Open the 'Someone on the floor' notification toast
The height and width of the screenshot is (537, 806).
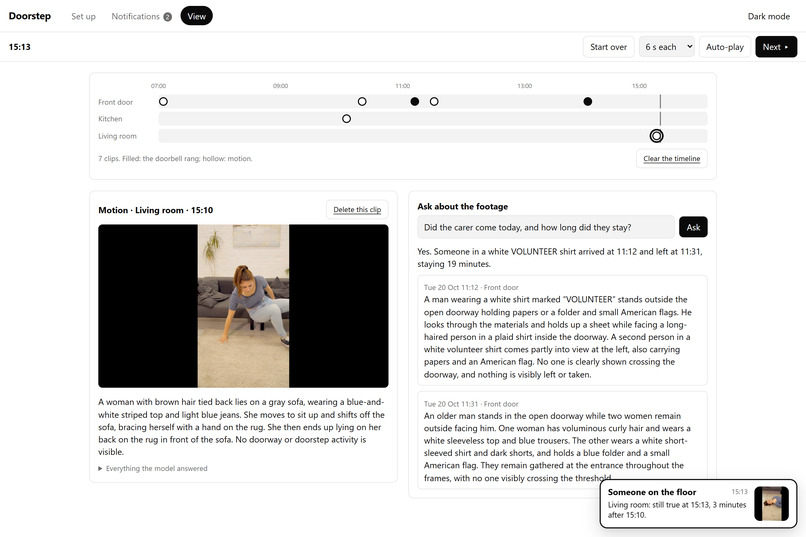[698, 504]
